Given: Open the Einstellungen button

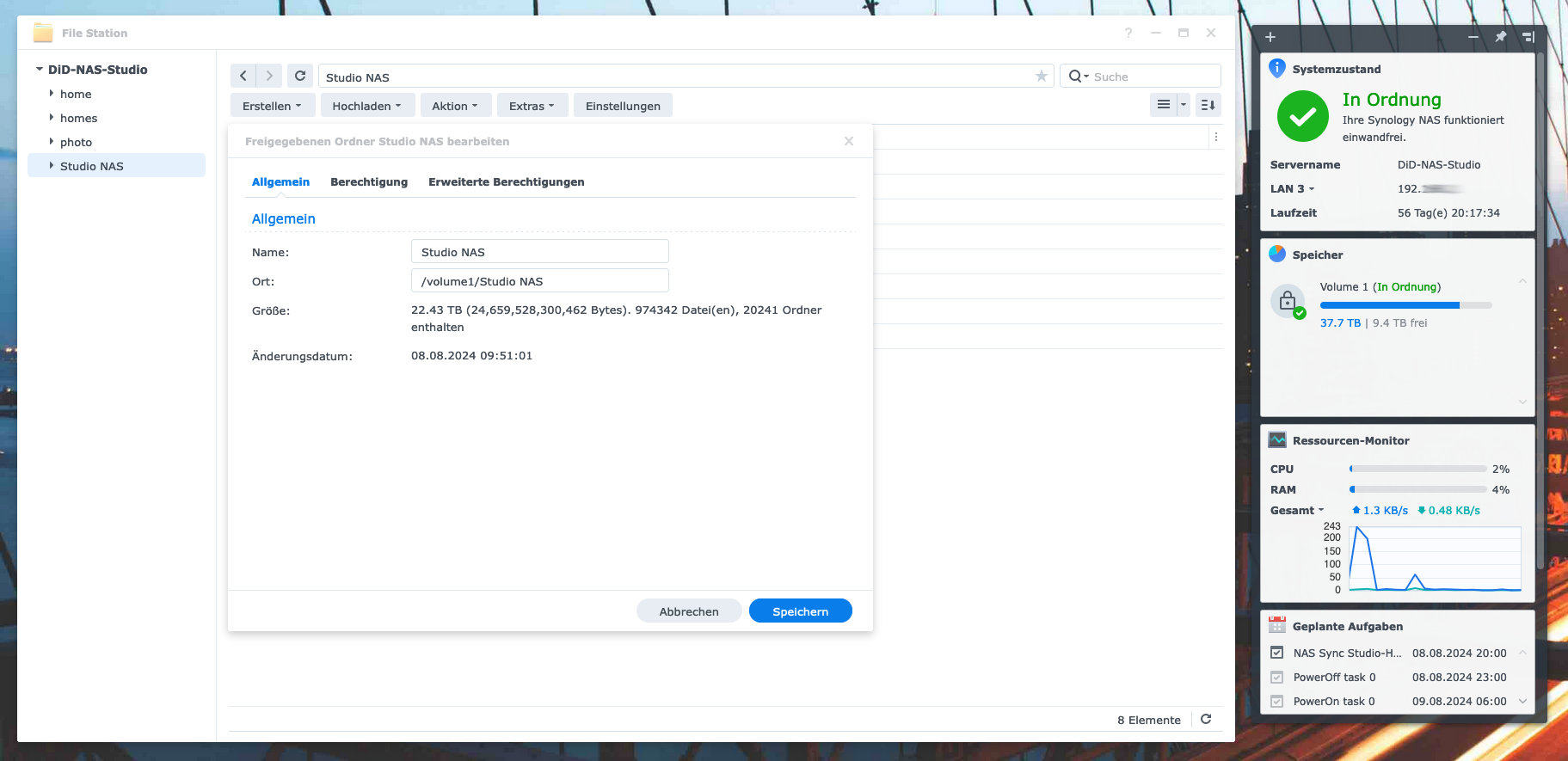Looking at the screenshot, I should 624,106.
